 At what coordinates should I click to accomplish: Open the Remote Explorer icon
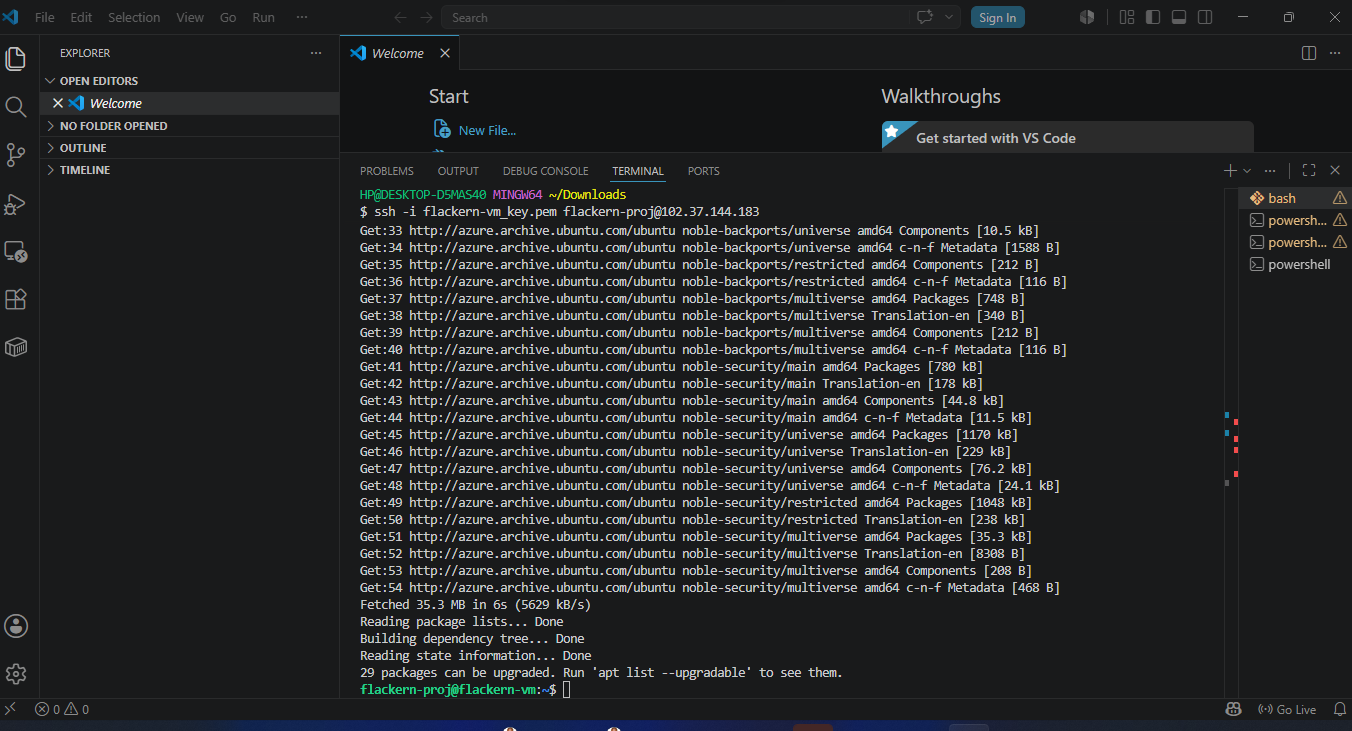[x=15, y=251]
